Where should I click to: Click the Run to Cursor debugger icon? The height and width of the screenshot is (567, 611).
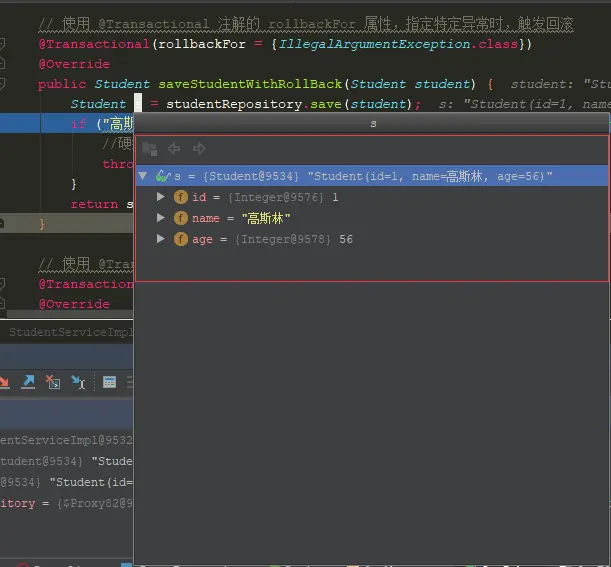(x=78, y=382)
